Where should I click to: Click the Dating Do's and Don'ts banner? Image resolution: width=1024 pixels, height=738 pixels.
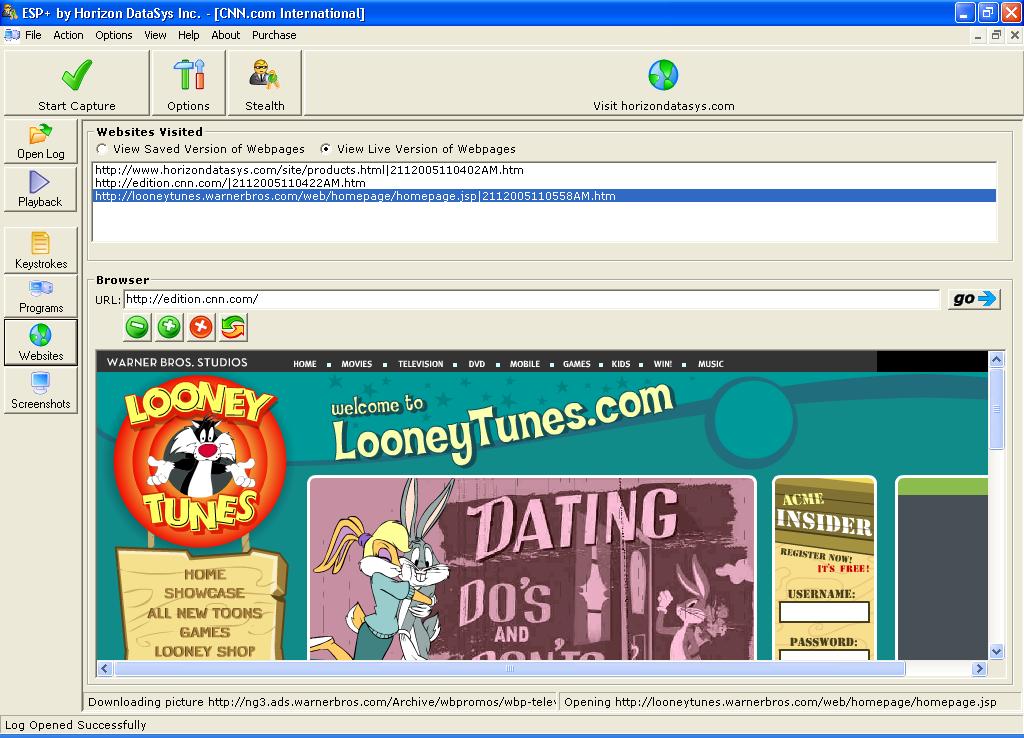coord(532,568)
